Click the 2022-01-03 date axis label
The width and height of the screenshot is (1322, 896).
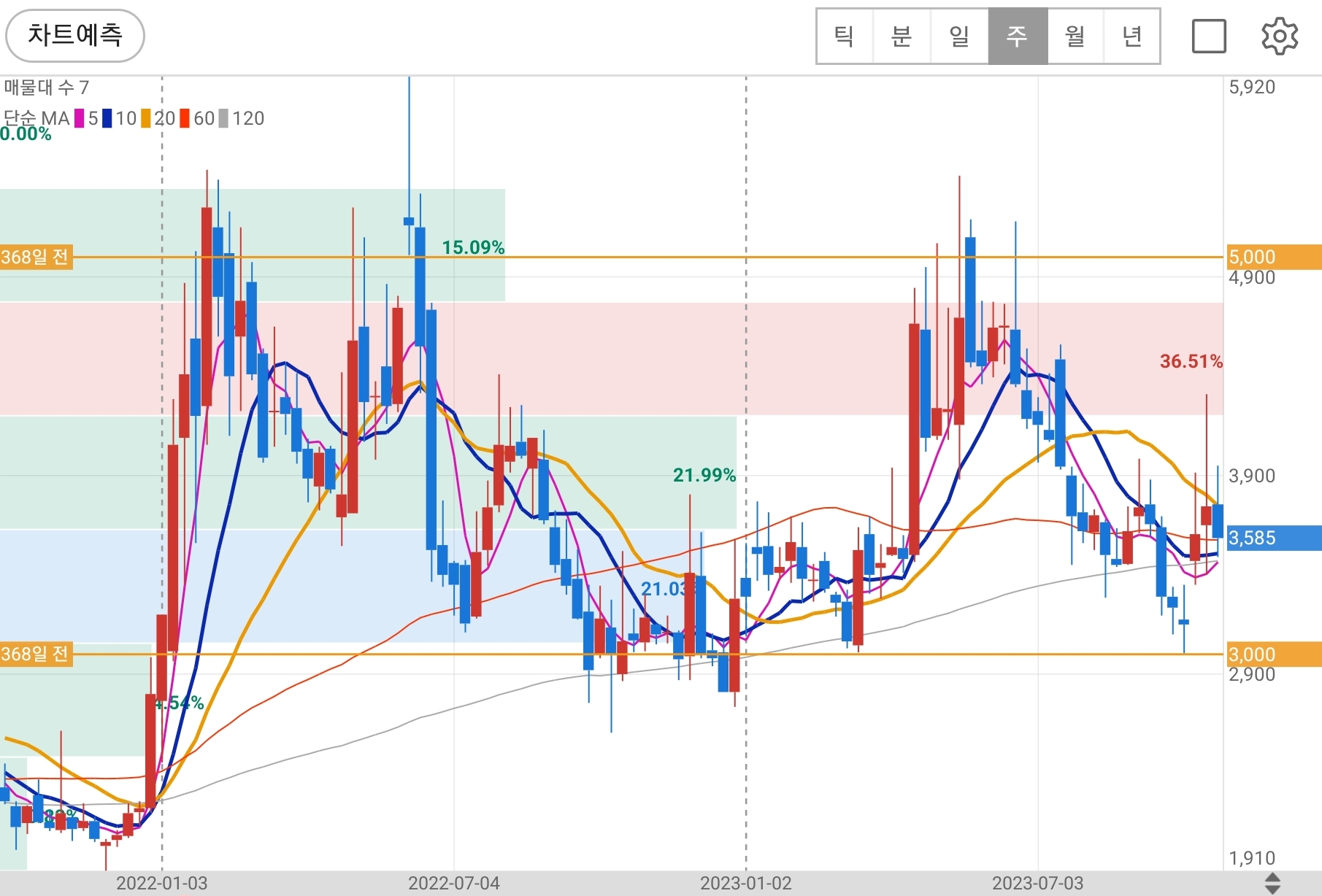(x=162, y=883)
